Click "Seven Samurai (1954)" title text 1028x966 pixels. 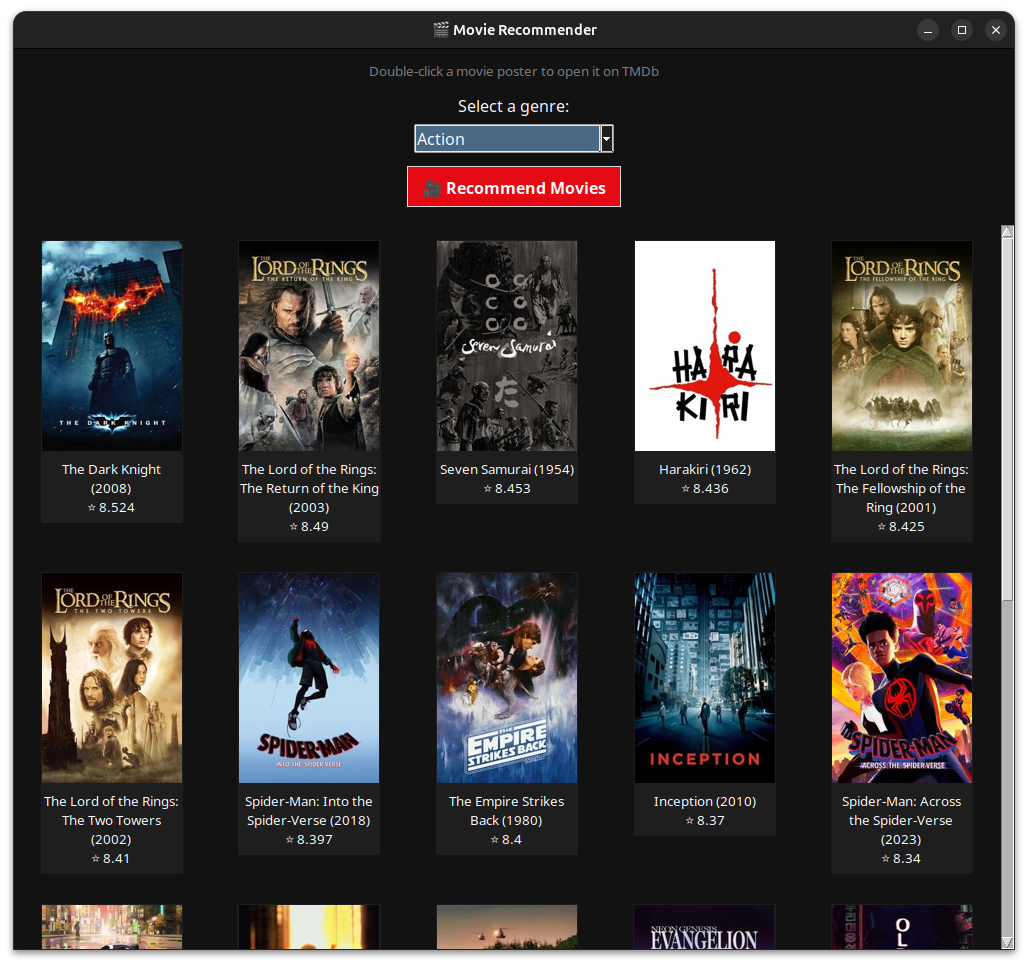point(507,470)
